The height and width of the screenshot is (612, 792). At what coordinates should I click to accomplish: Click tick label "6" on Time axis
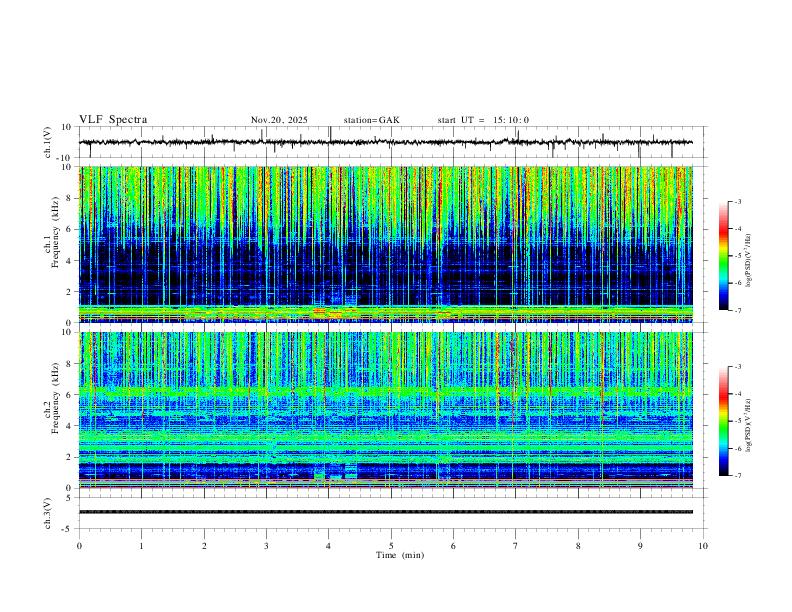tap(454, 546)
